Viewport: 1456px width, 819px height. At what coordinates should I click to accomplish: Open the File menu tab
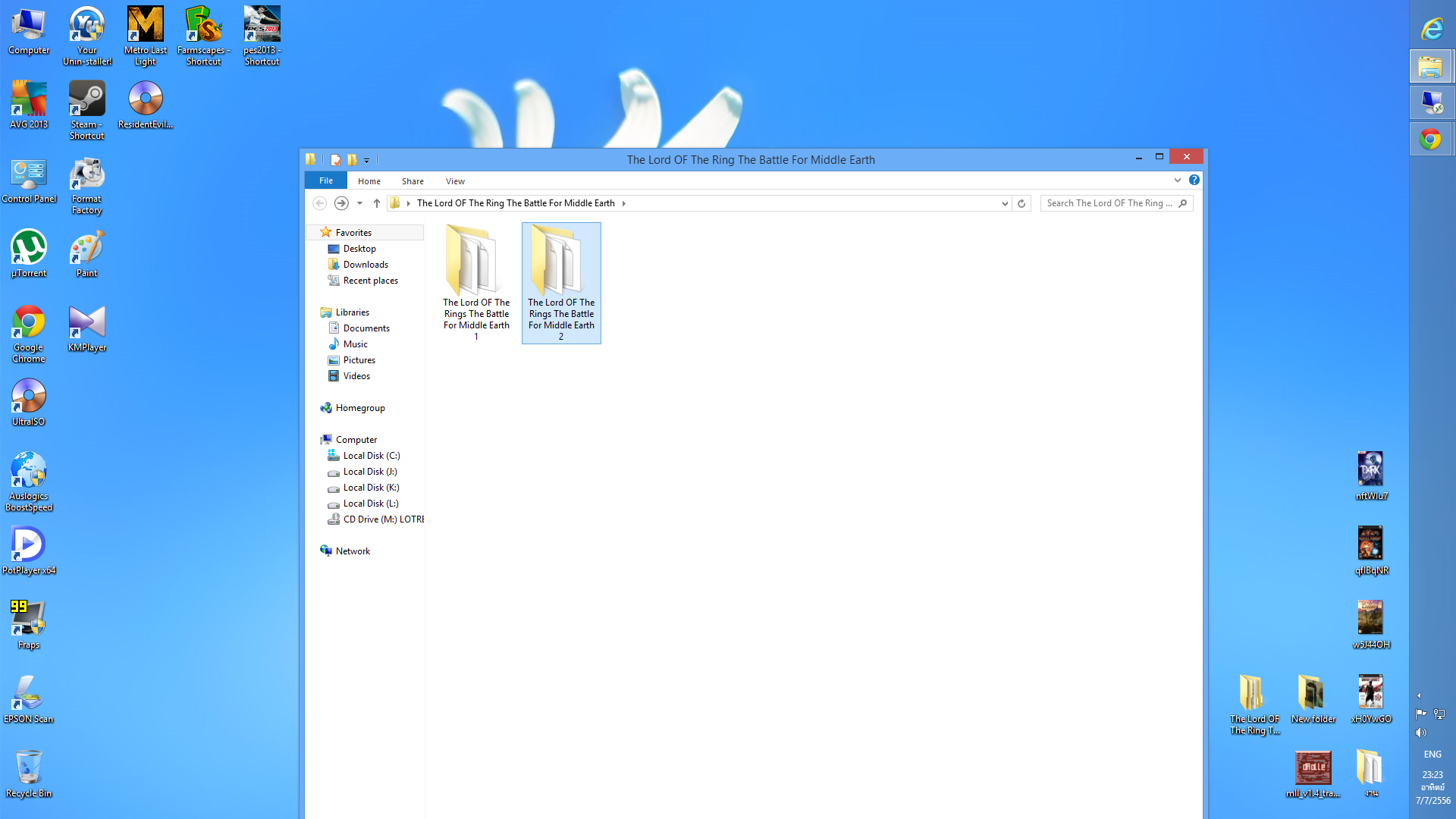coord(326,180)
